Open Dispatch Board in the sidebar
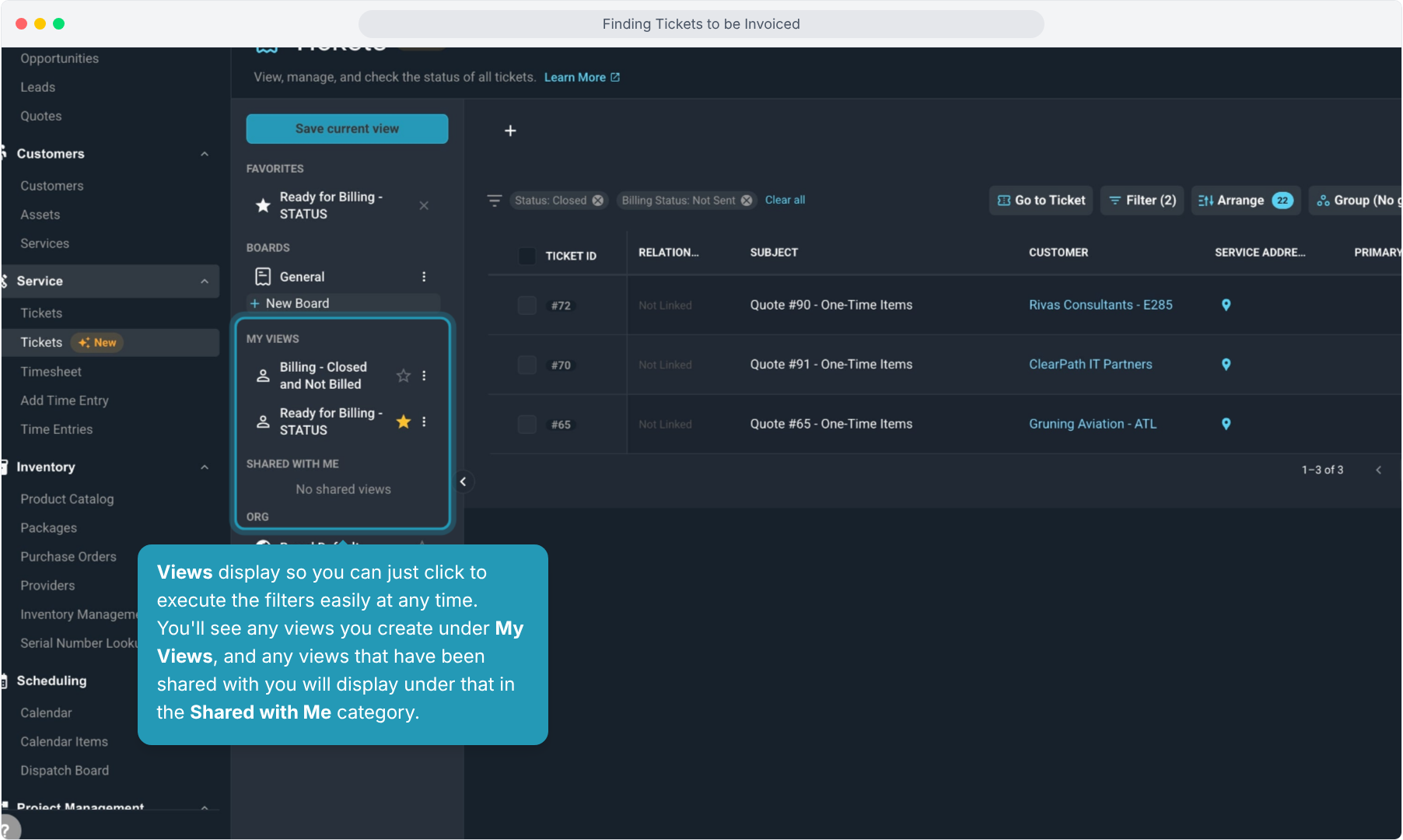Viewport: 1403px width, 840px height. pos(65,771)
